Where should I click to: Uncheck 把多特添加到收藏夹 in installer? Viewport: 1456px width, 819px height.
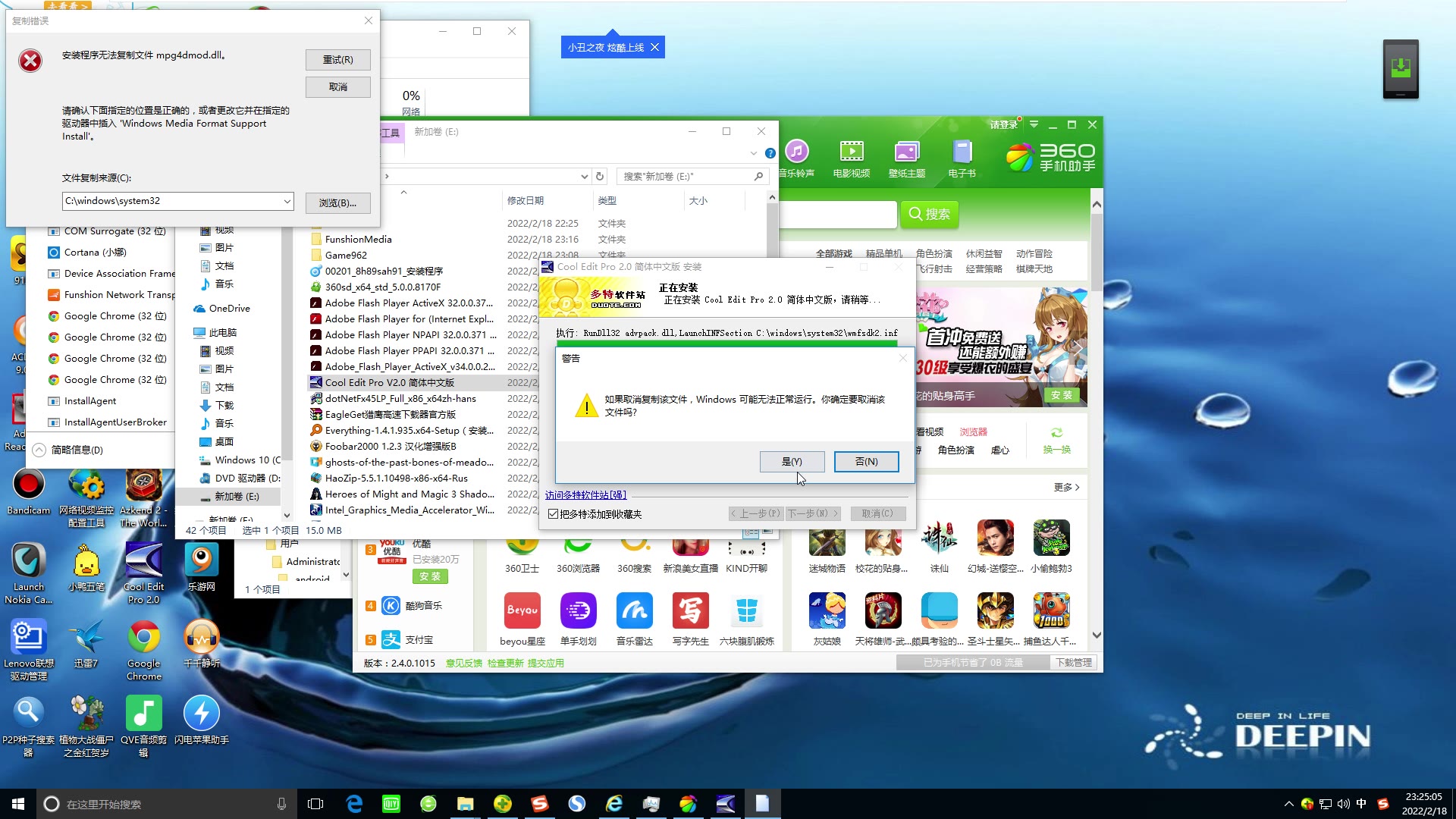(555, 513)
